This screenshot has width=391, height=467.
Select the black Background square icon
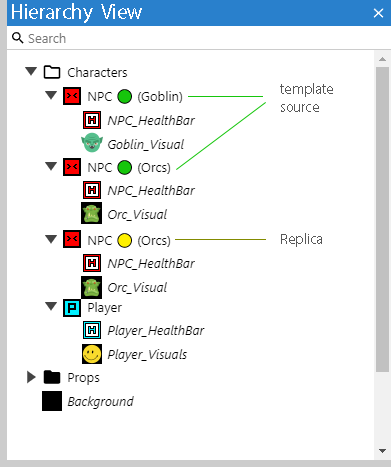tap(52, 401)
